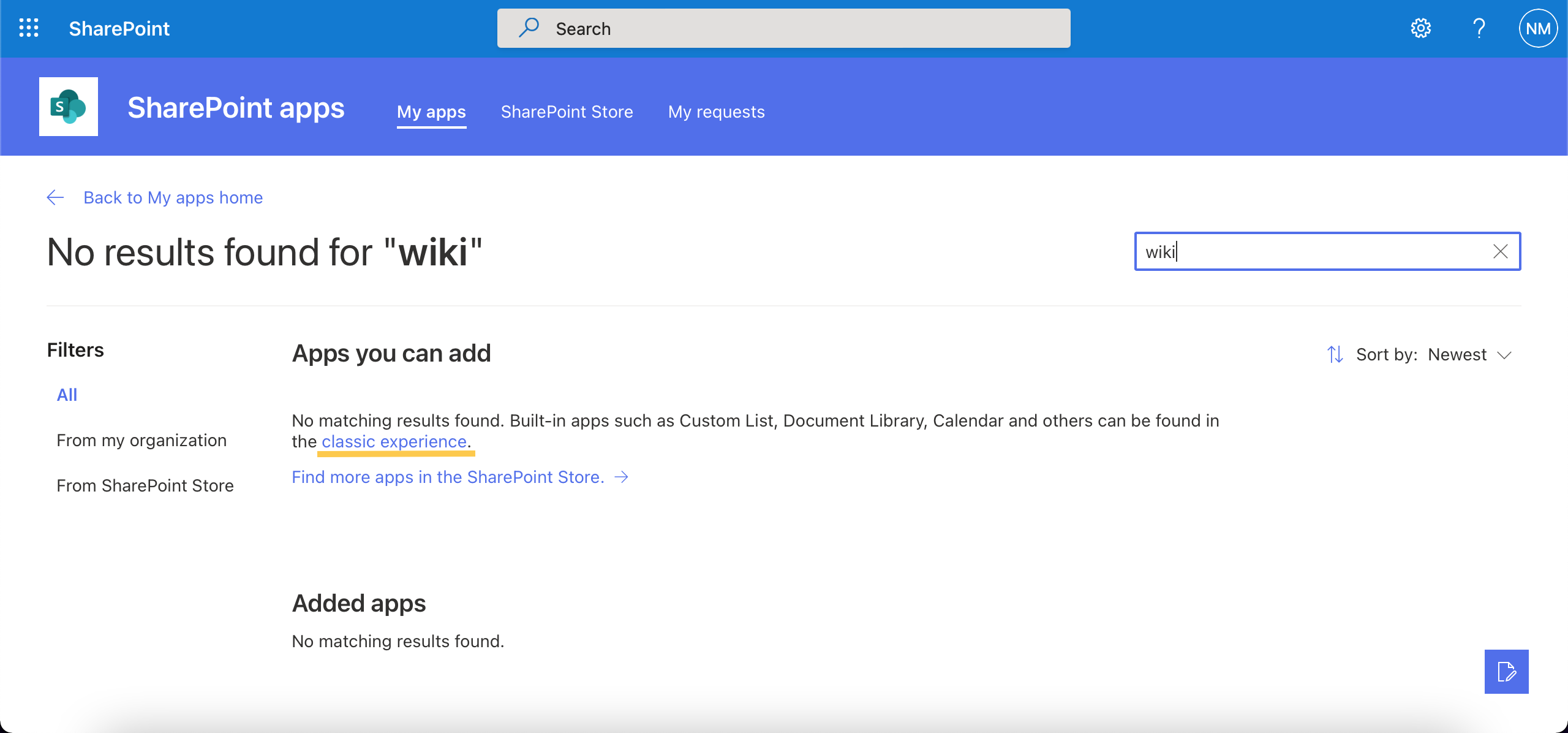Image resolution: width=1568 pixels, height=733 pixels.
Task: Go Back to My apps home
Action: [173, 197]
